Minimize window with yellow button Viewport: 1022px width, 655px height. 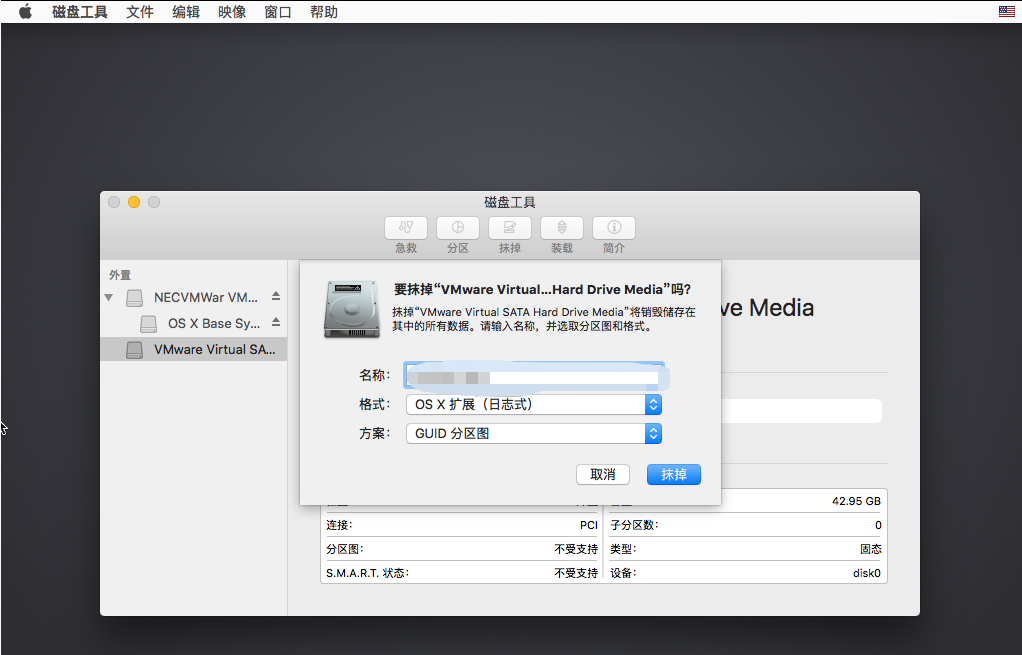point(134,202)
